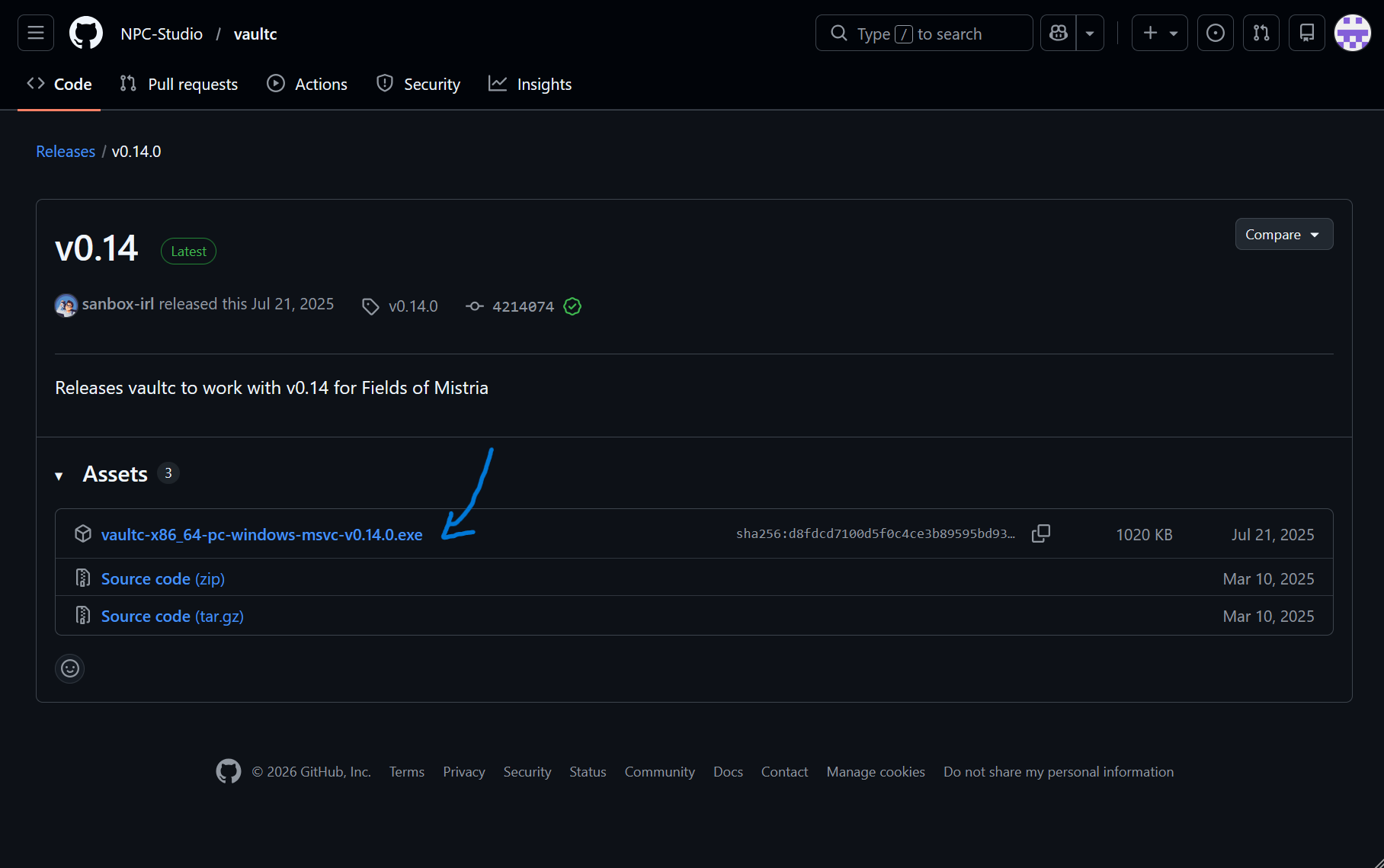Image resolution: width=1384 pixels, height=868 pixels.
Task: Click the search input field
Action: (x=924, y=34)
